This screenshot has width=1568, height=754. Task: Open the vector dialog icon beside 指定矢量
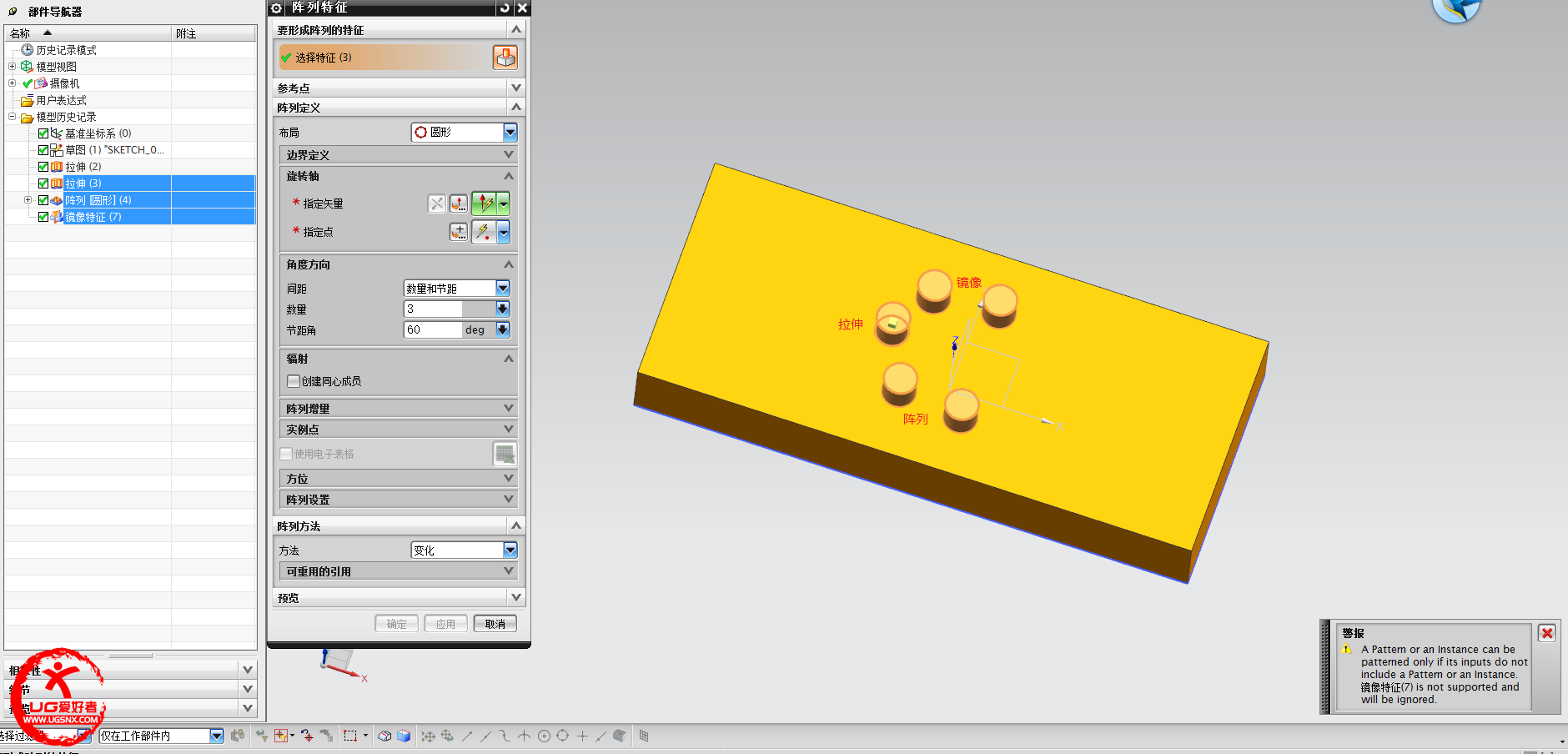point(459,204)
